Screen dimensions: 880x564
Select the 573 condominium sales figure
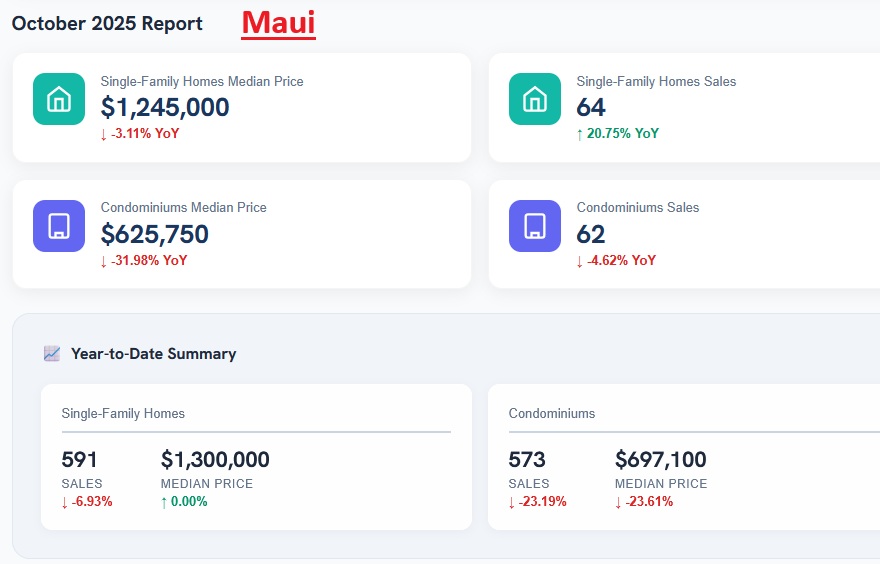click(x=527, y=460)
